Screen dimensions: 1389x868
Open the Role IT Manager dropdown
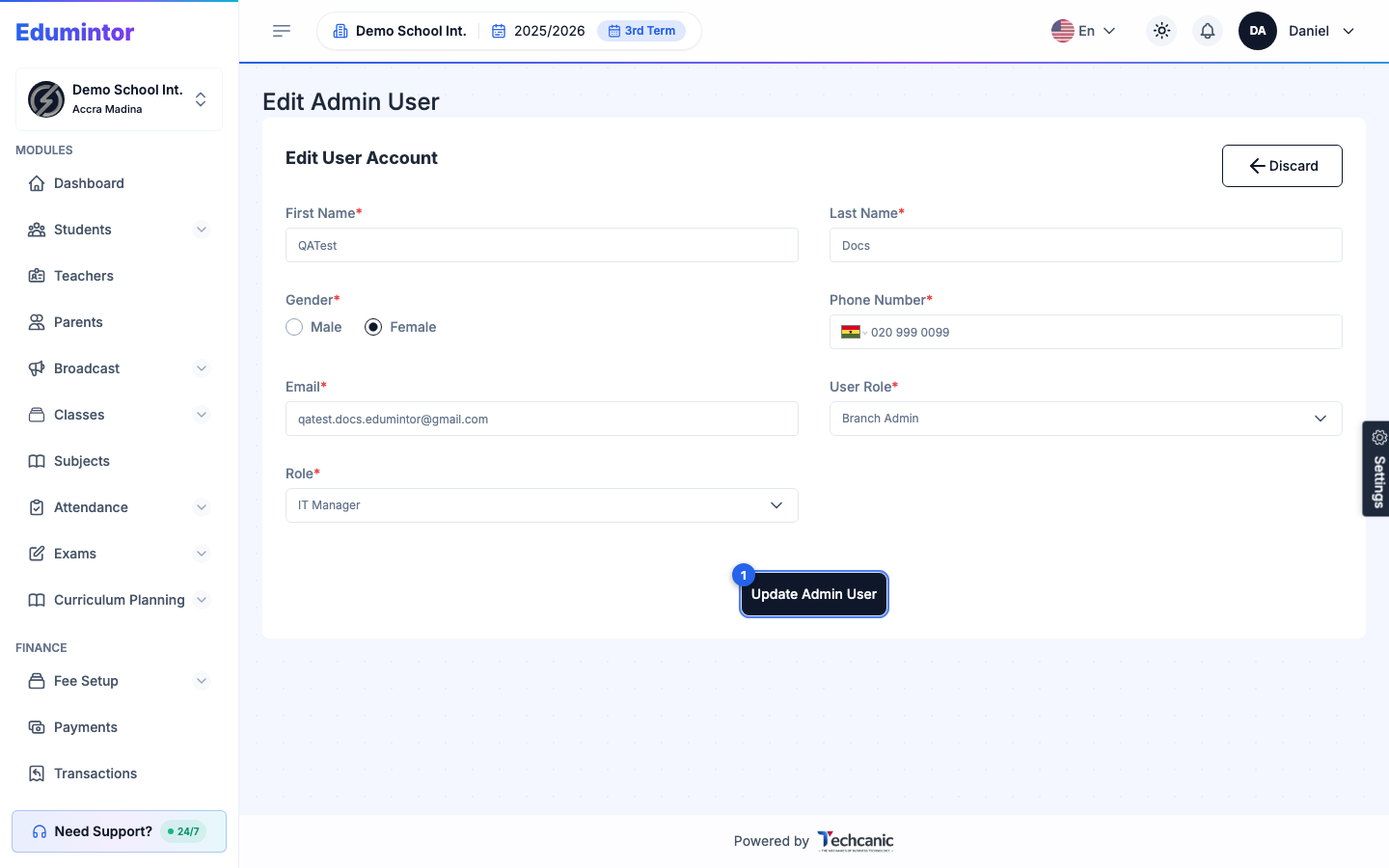[x=542, y=505]
